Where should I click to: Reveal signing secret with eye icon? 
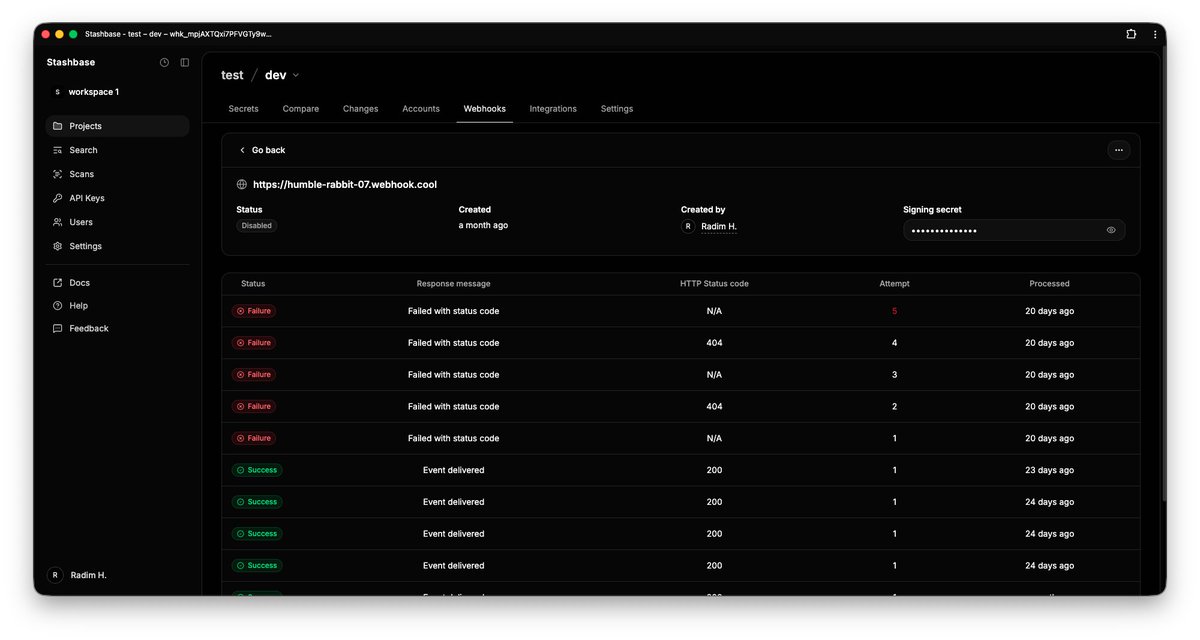(x=1111, y=230)
